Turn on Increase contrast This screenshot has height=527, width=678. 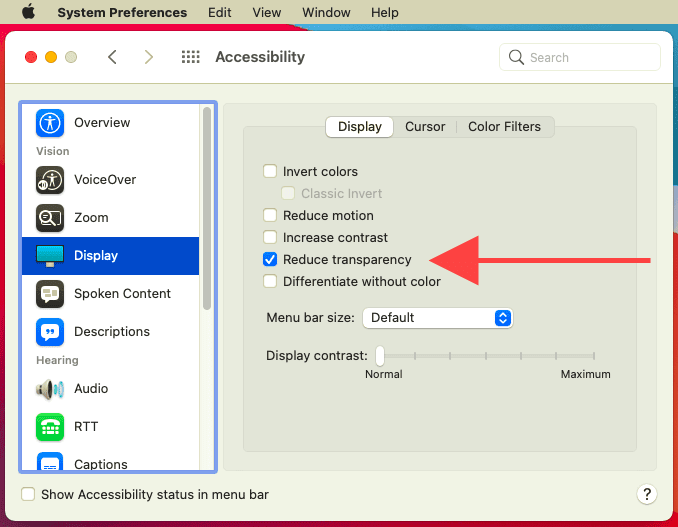point(270,237)
